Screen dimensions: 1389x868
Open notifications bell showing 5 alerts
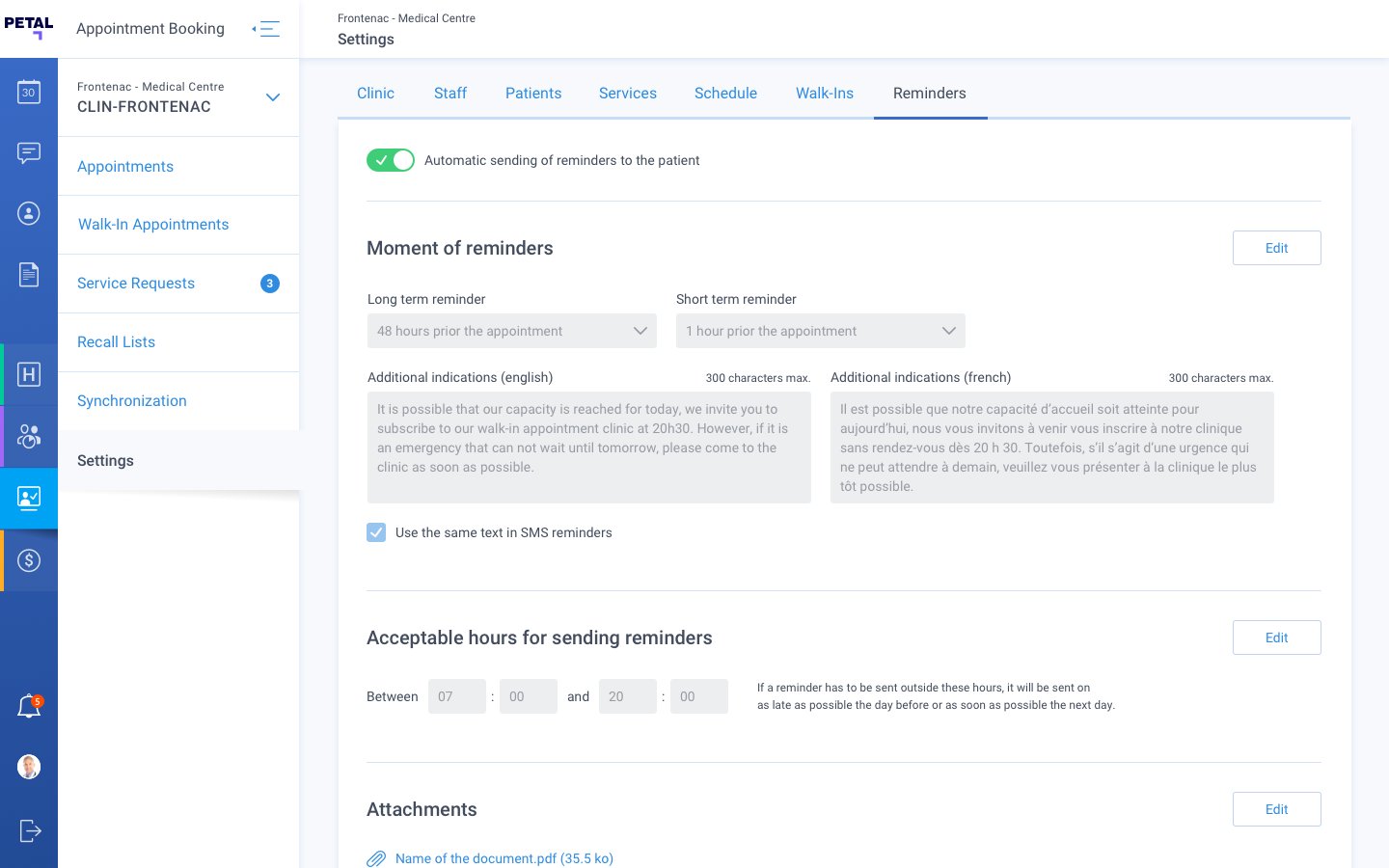click(x=29, y=705)
